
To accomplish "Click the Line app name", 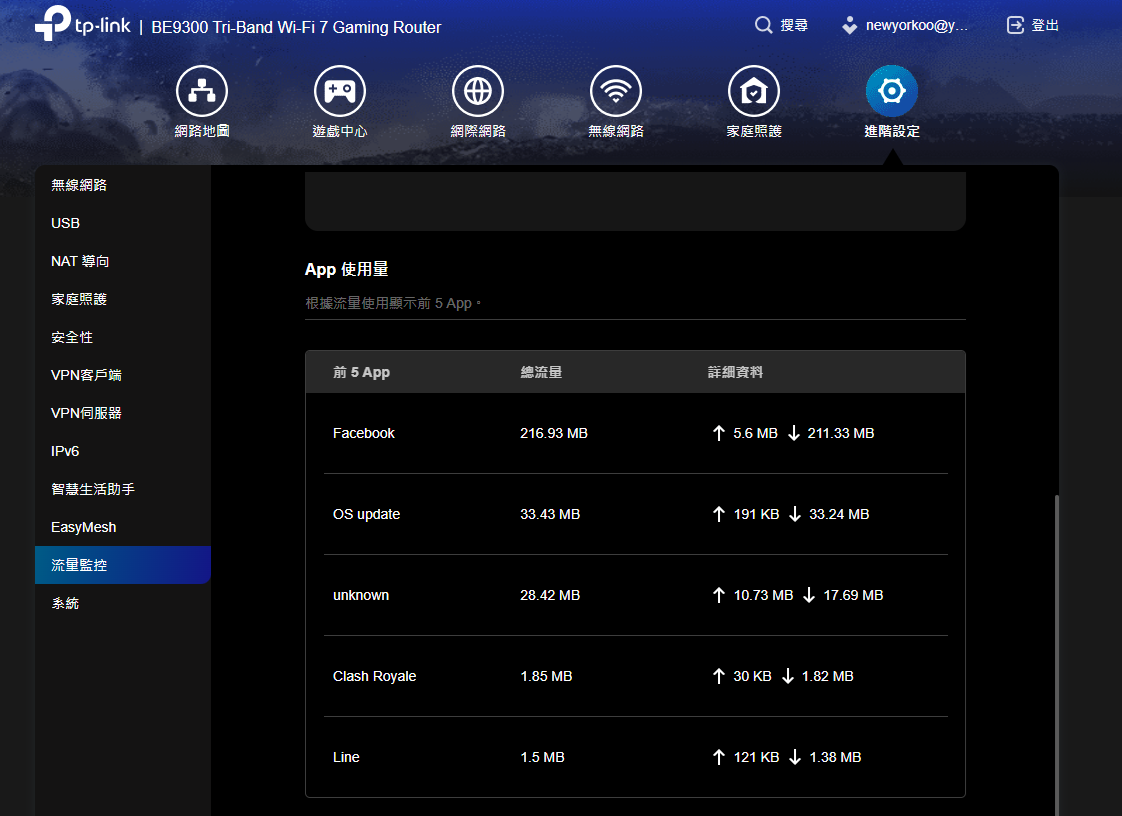I will pos(346,757).
